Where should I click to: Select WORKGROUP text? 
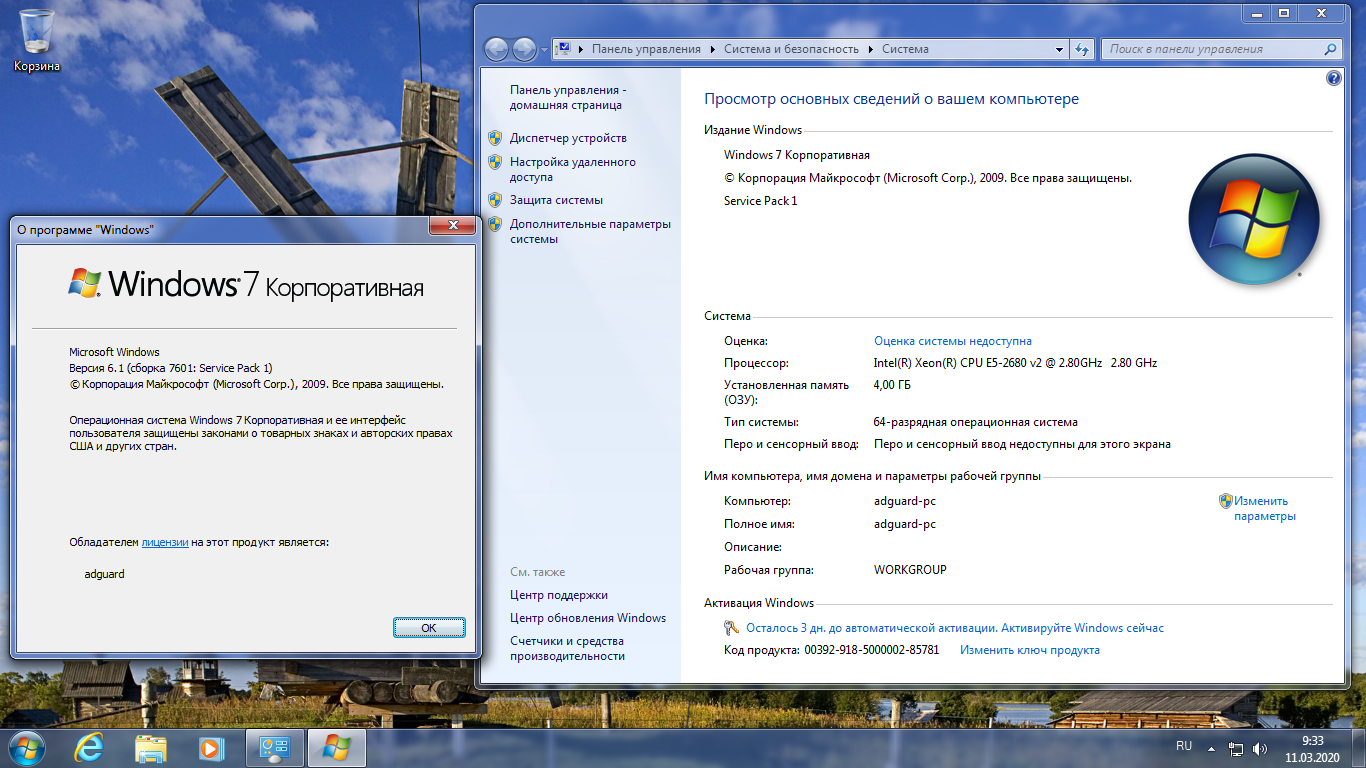(910, 570)
